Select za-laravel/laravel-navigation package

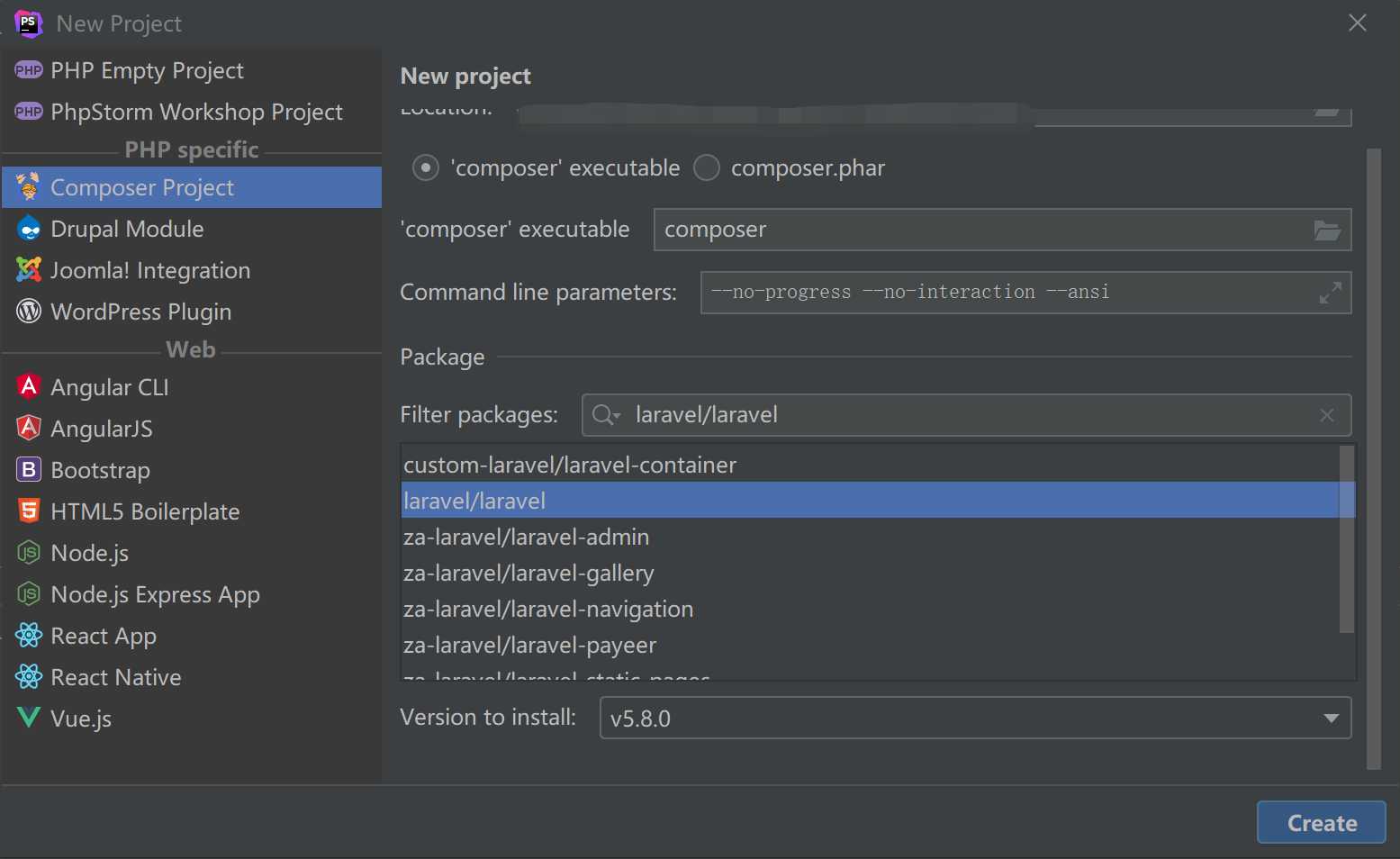[870, 609]
